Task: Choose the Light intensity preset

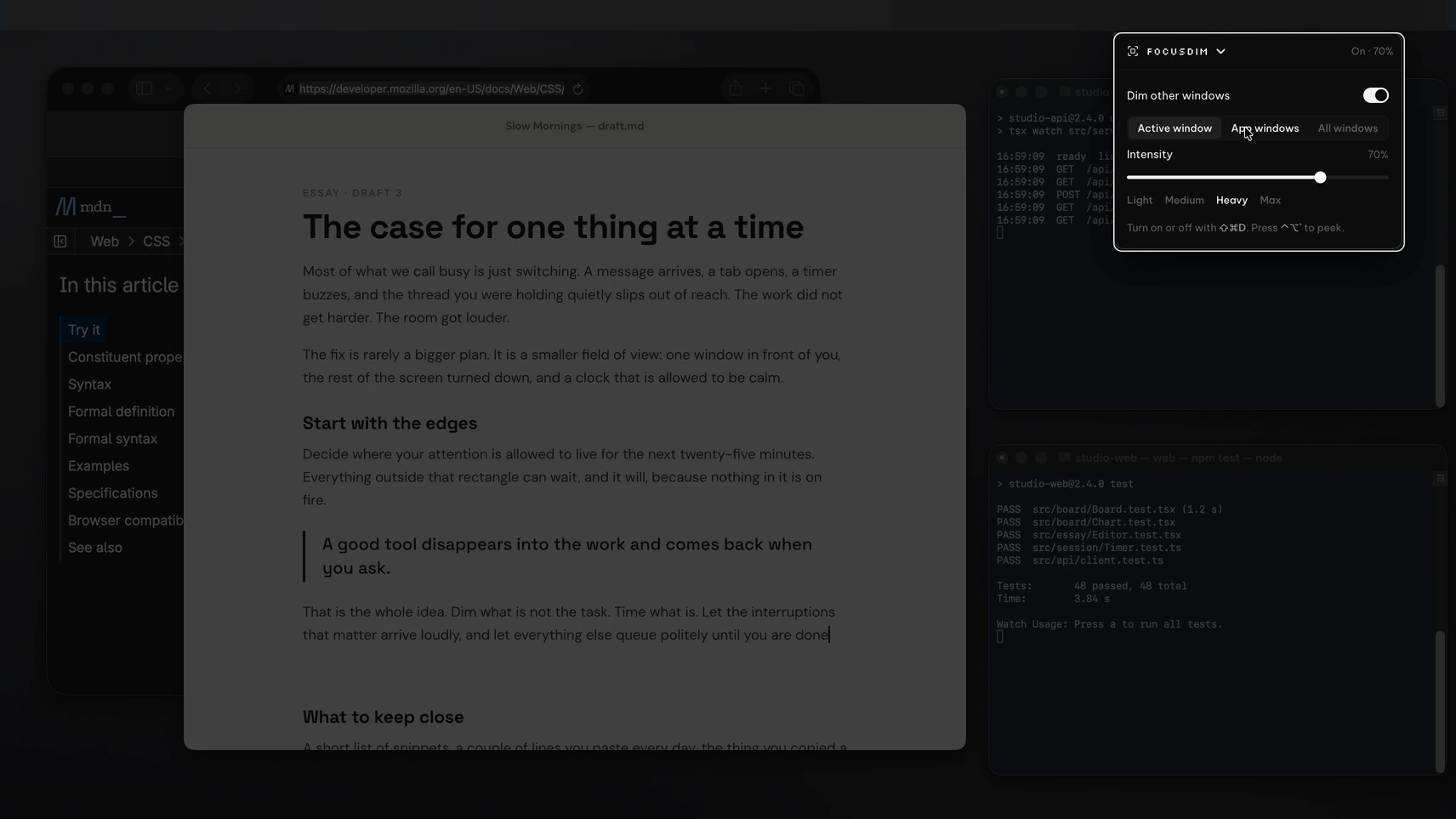Action: click(x=1140, y=201)
